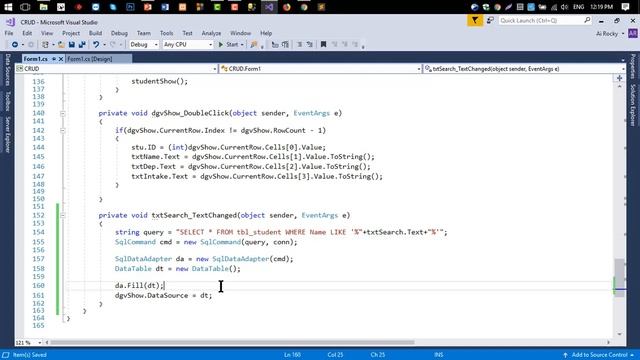The width and height of the screenshot is (640, 360).
Task: Open the Test menu
Action: tap(187, 33)
